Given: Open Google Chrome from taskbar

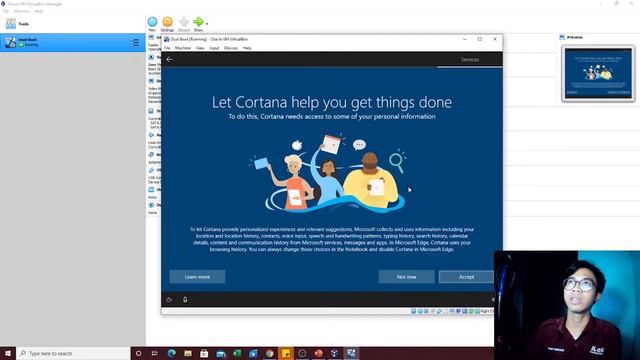Looking at the screenshot, I should (269, 353).
